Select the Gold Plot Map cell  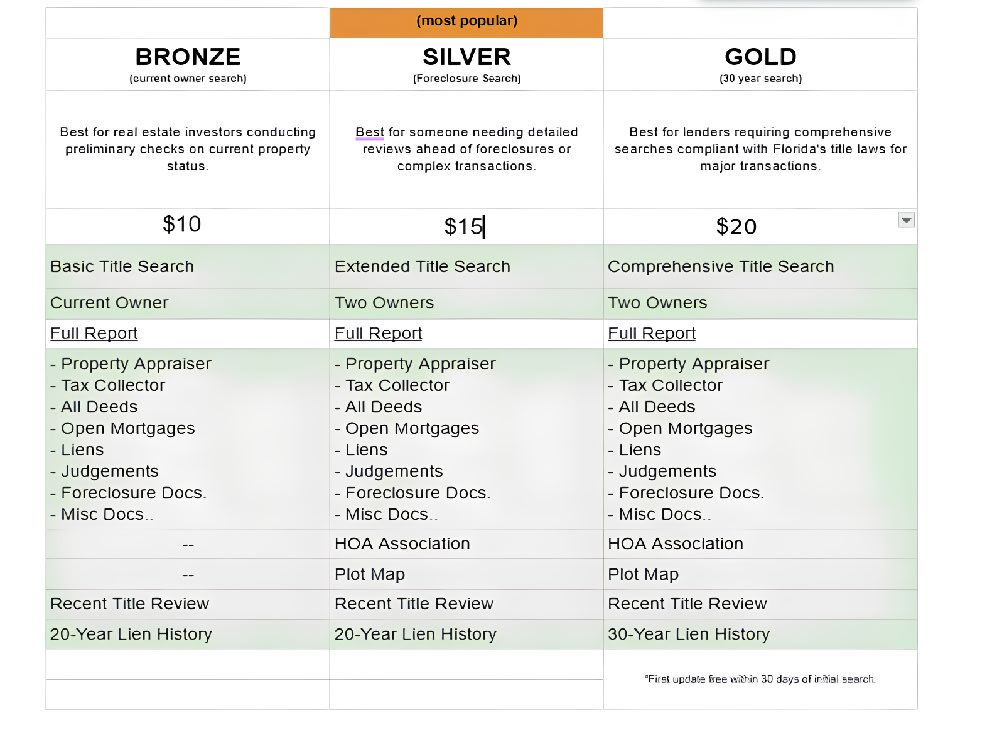click(760, 575)
